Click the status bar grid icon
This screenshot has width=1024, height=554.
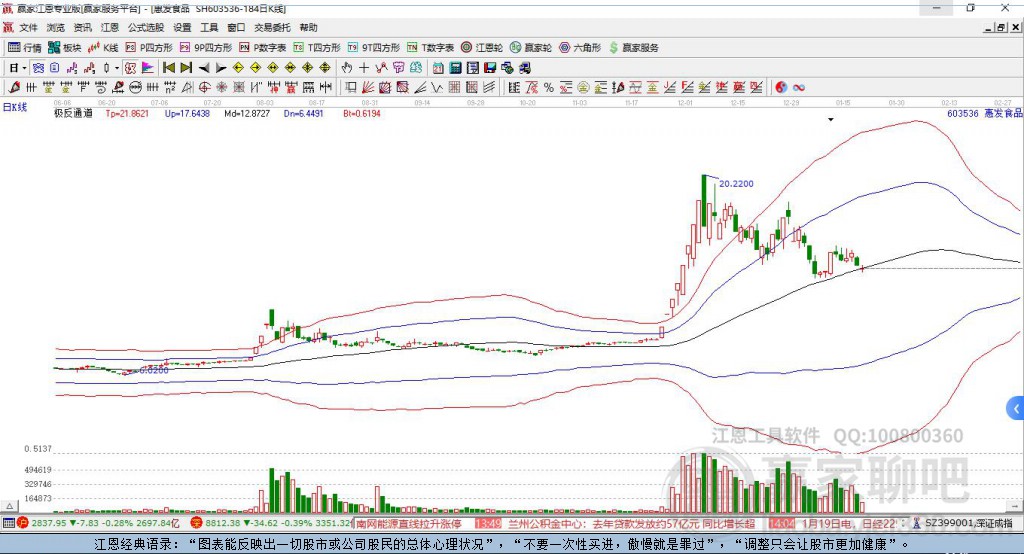[x=8, y=523]
